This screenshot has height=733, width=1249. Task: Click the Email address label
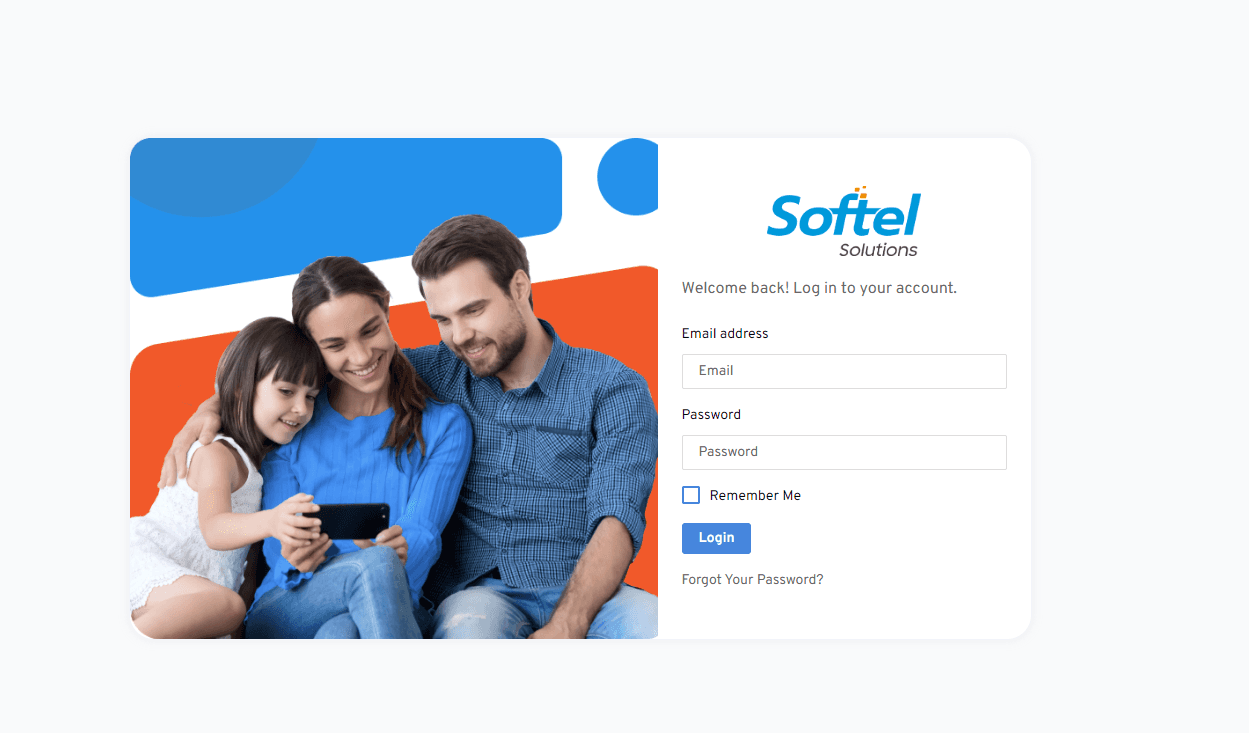(725, 333)
